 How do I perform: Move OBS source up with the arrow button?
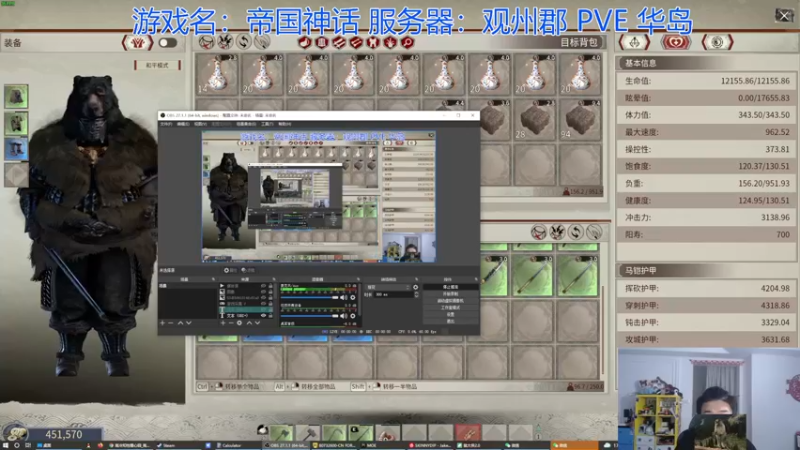tap(249, 323)
